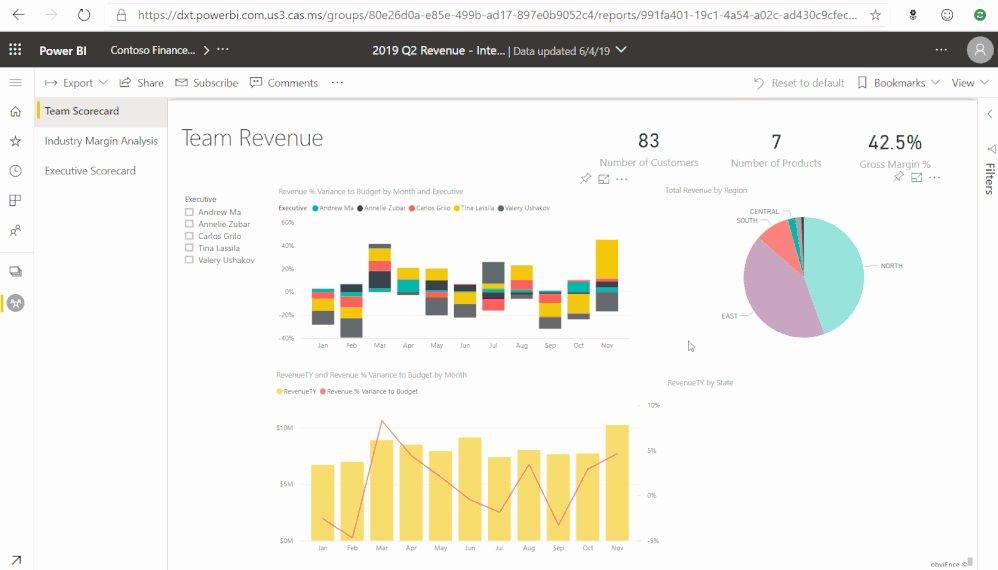Go to Home in left navigation

coord(15,111)
